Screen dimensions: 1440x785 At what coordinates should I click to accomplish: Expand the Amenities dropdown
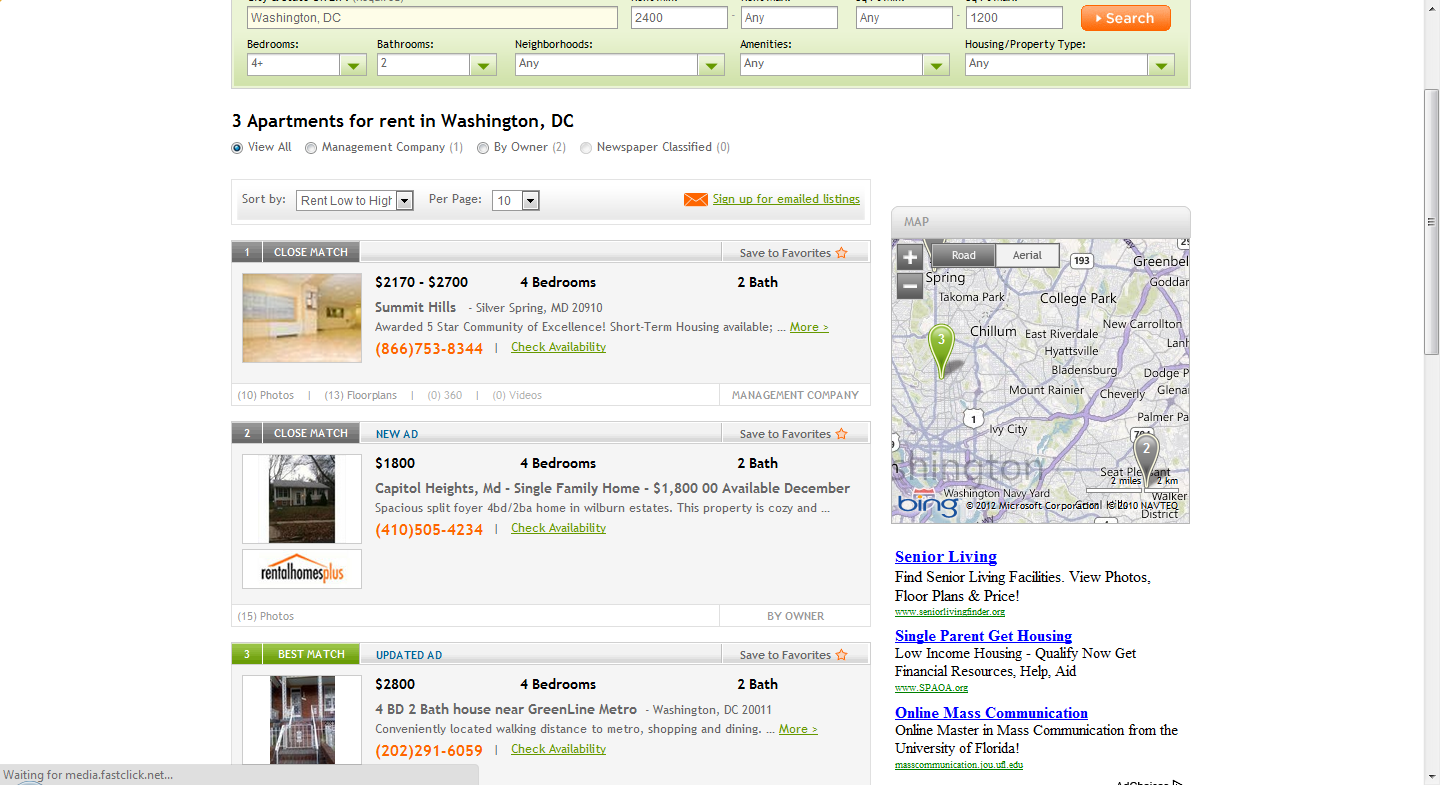click(844, 64)
